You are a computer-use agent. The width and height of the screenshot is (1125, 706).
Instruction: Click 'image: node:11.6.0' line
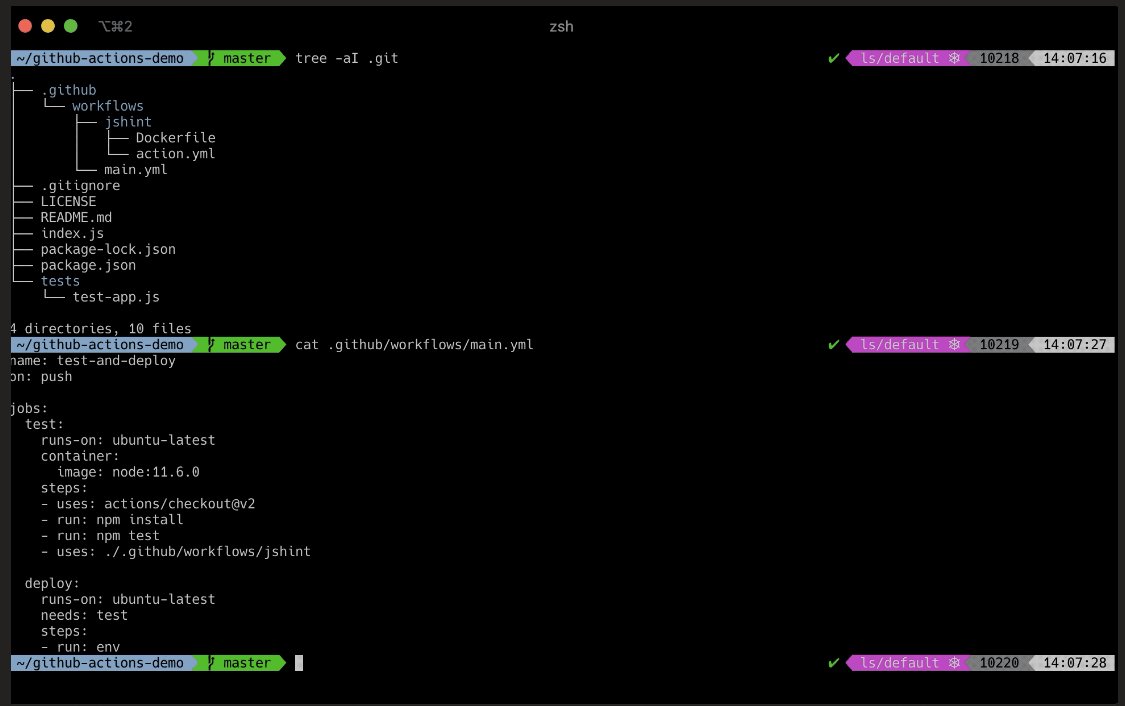(128, 472)
